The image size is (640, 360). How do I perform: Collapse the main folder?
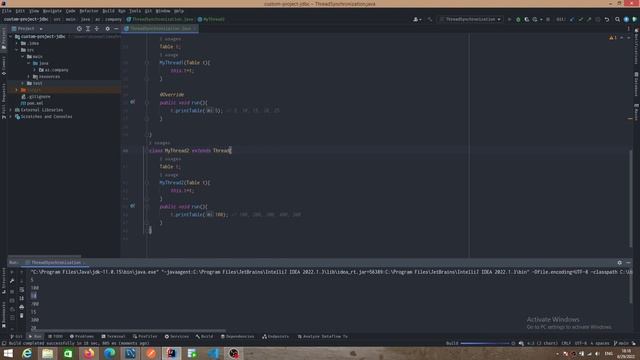point(23,56)
